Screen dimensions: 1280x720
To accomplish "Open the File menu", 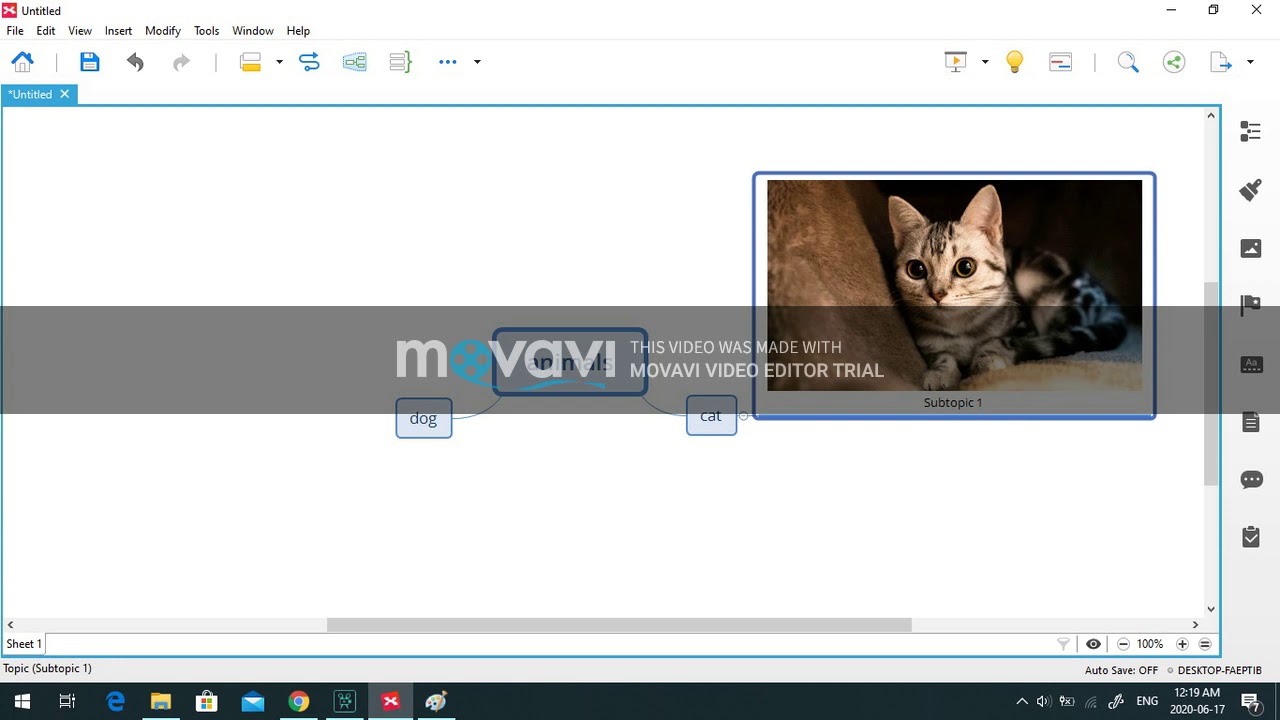I will pyautogui.click(x=15, y=31).
